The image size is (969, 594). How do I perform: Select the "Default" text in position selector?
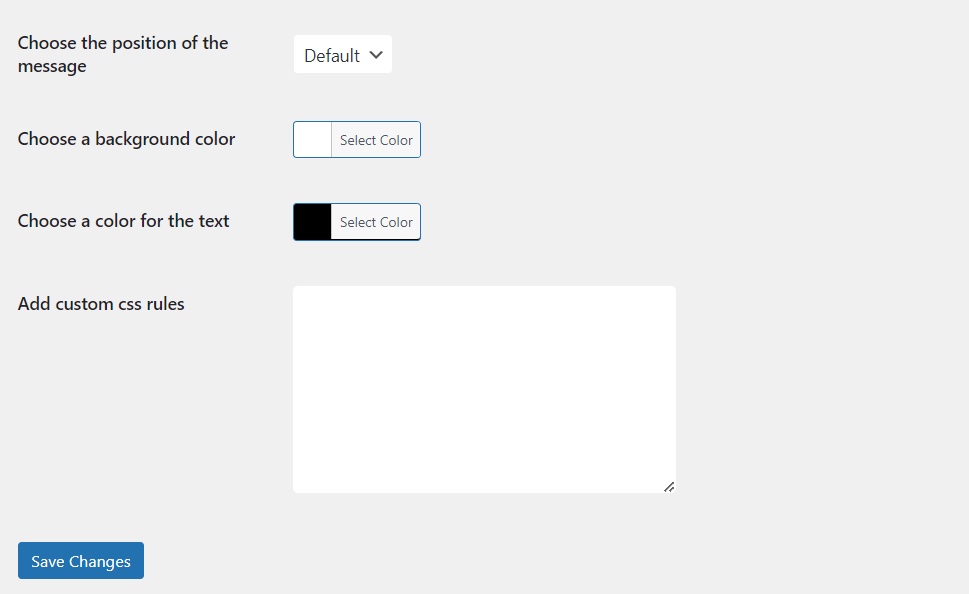tap(332, 56)
